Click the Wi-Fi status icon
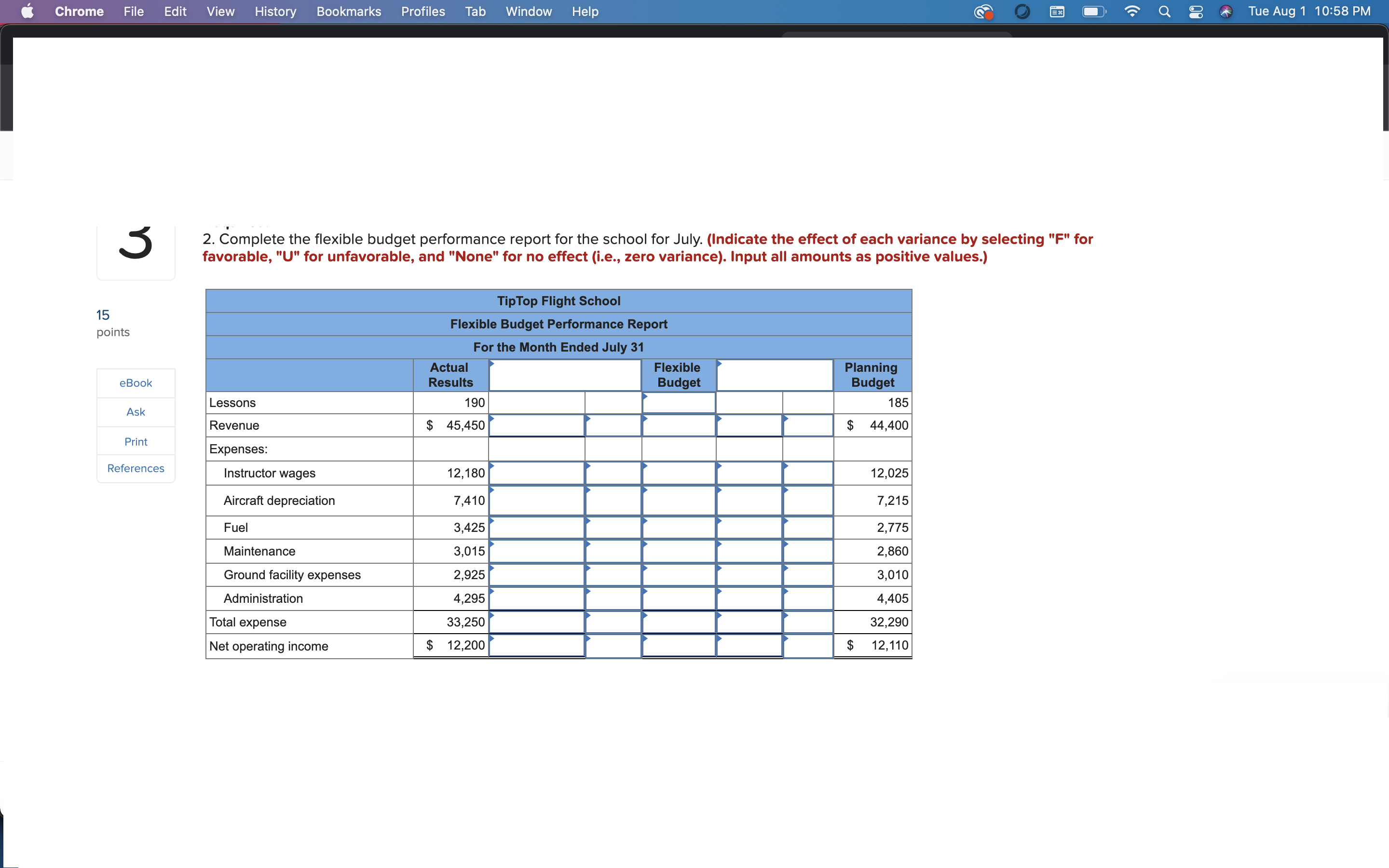Screen dimensions: 1389x868 point(1132,12)
